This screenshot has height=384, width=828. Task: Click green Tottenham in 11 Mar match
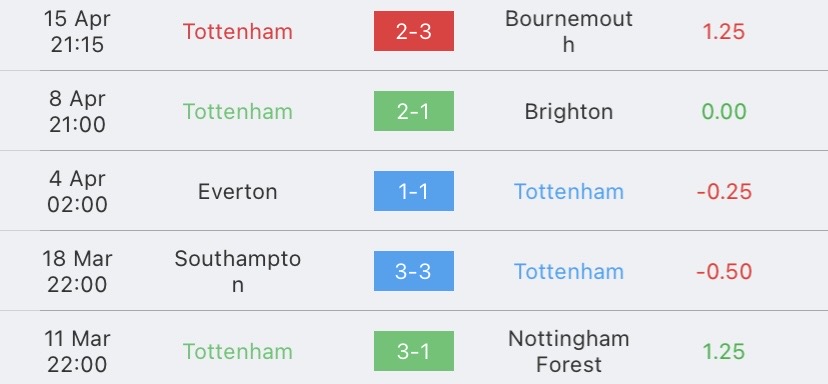[x=238, y=351]
